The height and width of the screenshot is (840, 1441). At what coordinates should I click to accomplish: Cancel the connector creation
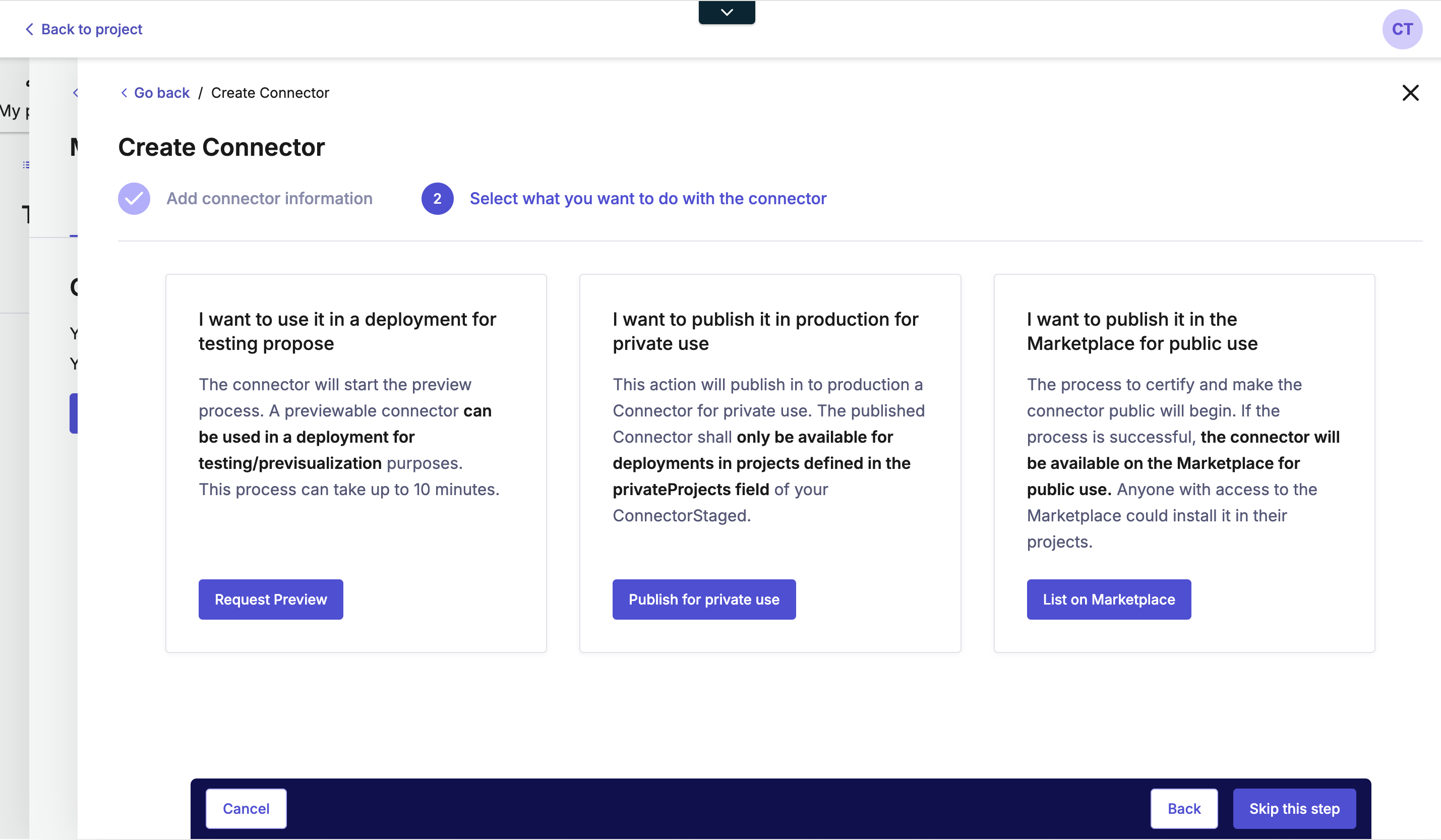(x=246, y=808)
